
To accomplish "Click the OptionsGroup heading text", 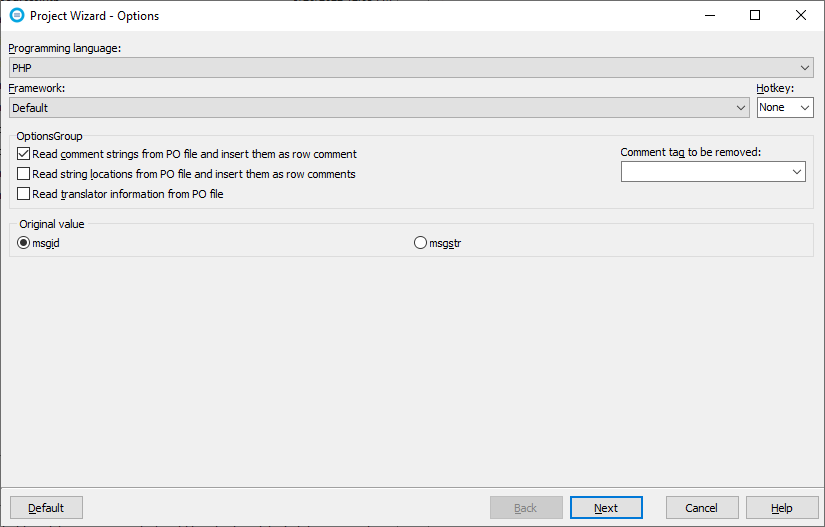I will tap(49, 136).
